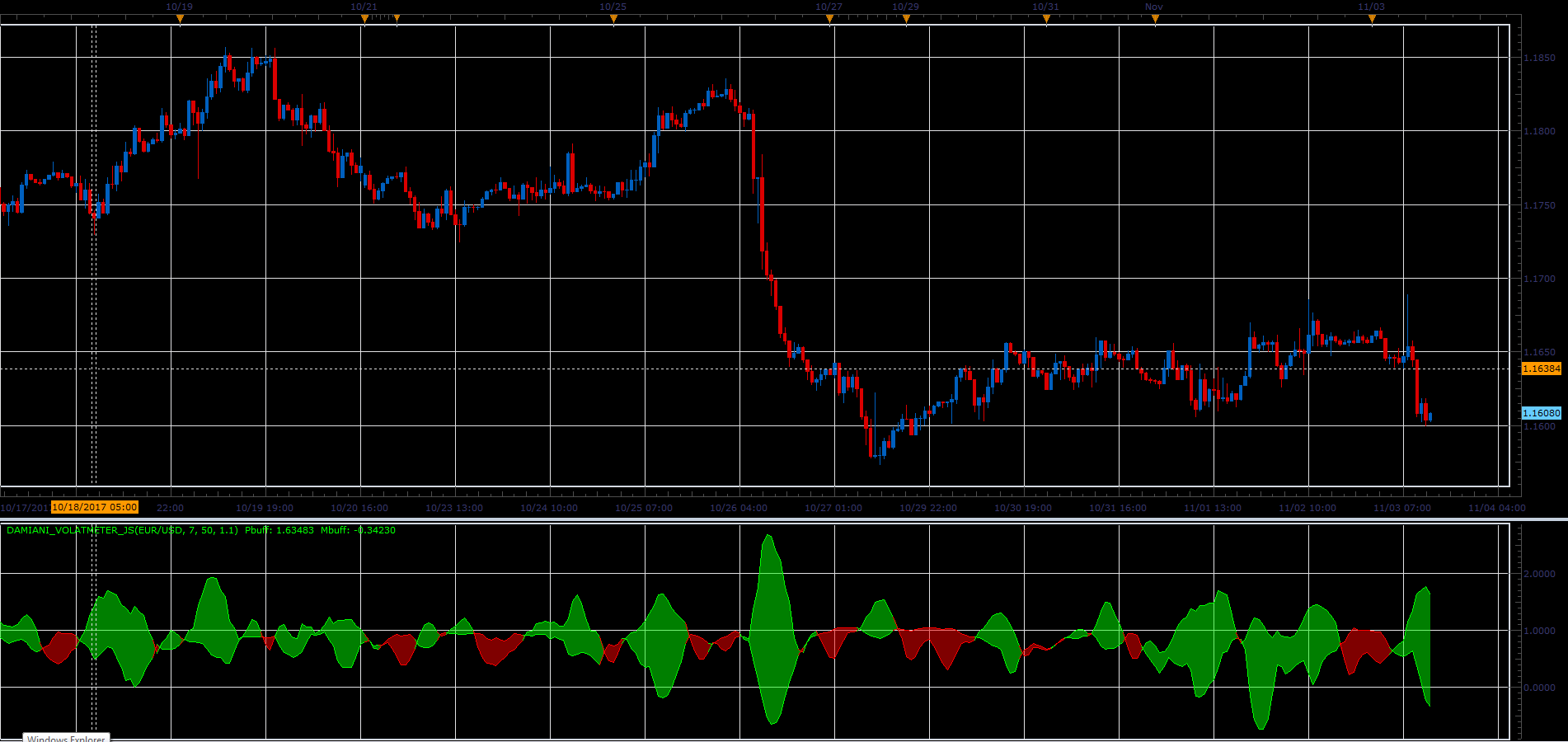The image size is (1568, 742).
Task: Select the DAMIANI_VOLATMETER_JS indicator title
Action: (122, 530)
